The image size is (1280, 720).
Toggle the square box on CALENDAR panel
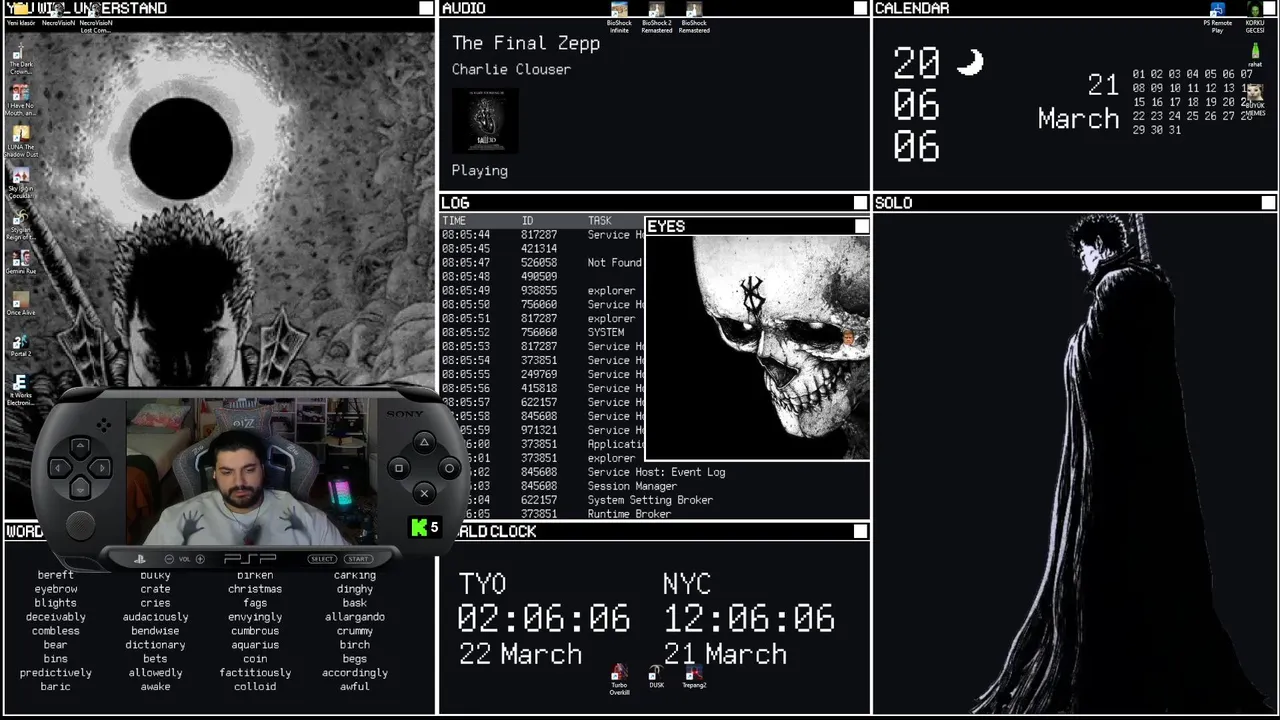(1268, 8)
